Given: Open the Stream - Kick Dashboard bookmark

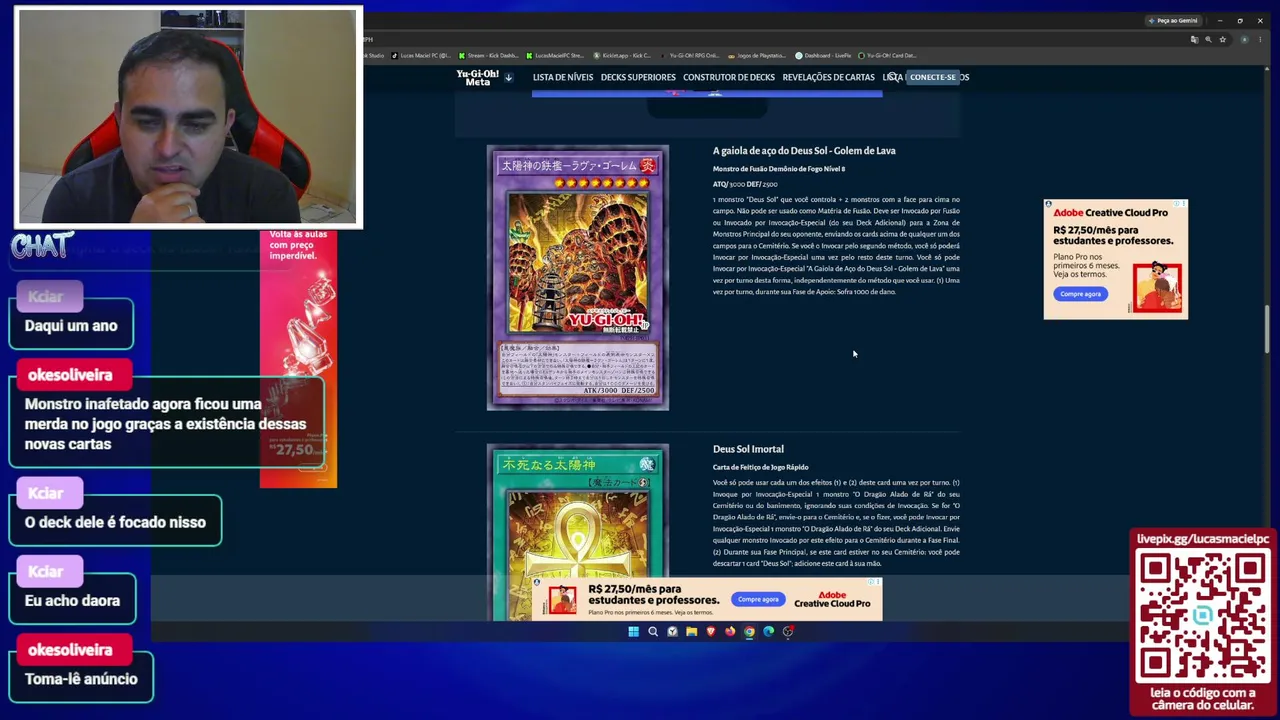Looking at the screenshot, I should (489, 56).
